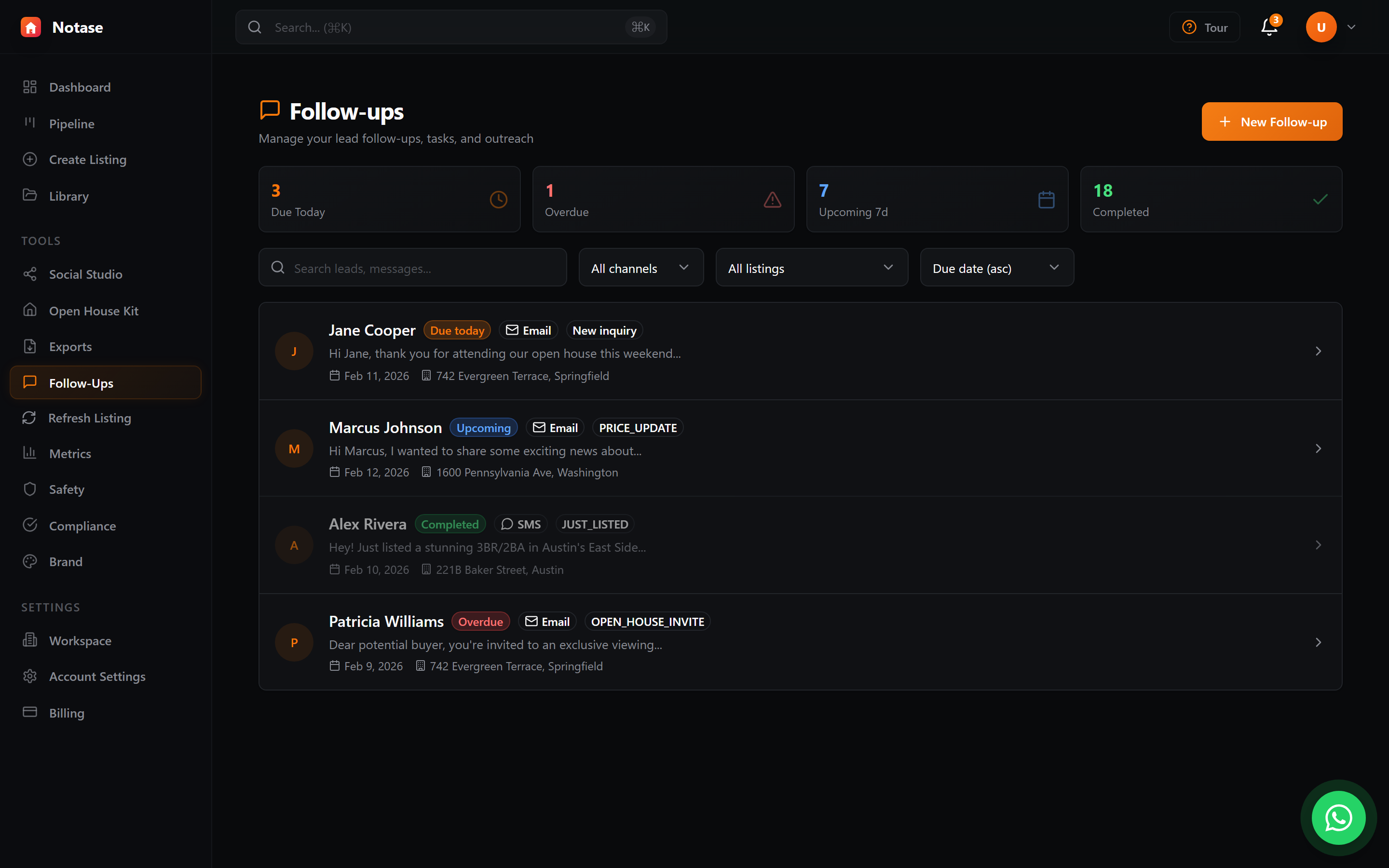Click the New Follow-up button
The height and width of the screenshot is (868, 1389).
pyautogui.click(x=1271, y=121)
